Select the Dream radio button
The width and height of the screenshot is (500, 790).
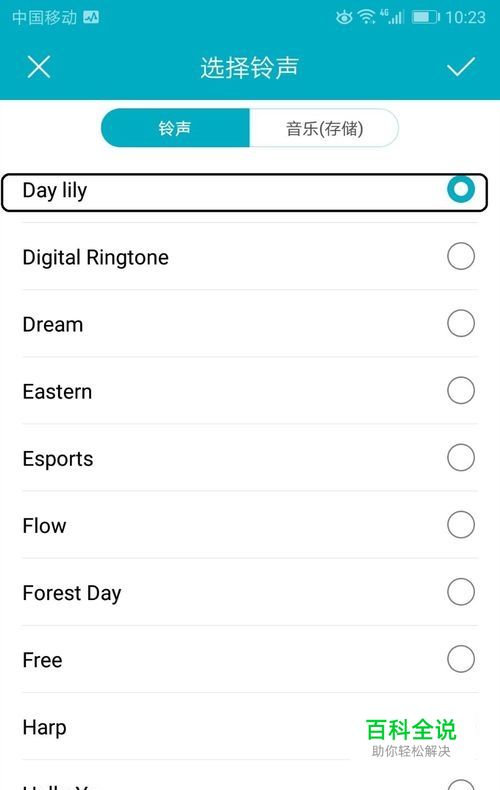pyautogui.click(x=461, y=323)
